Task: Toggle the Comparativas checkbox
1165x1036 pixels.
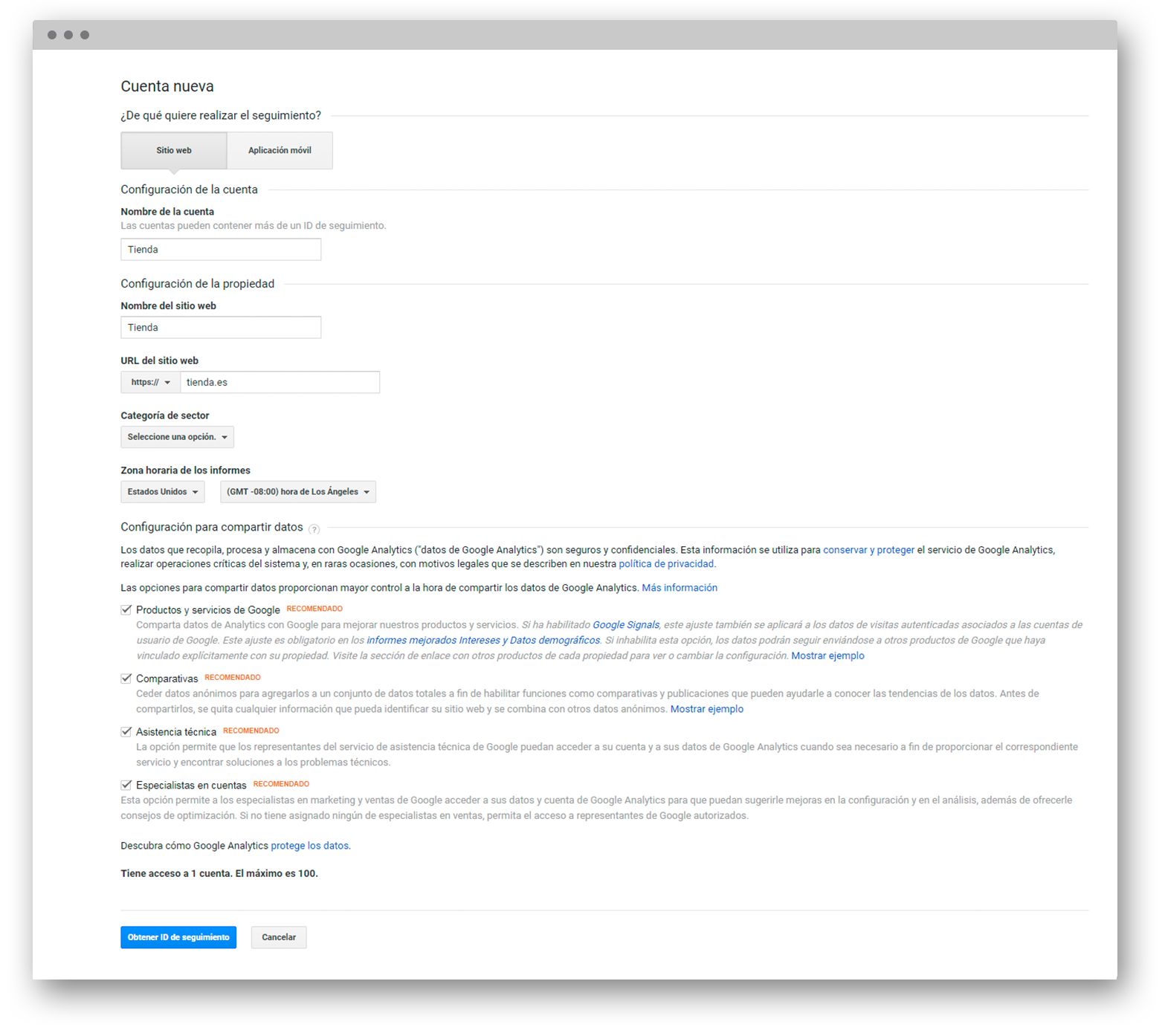Action: pos(126,678)
